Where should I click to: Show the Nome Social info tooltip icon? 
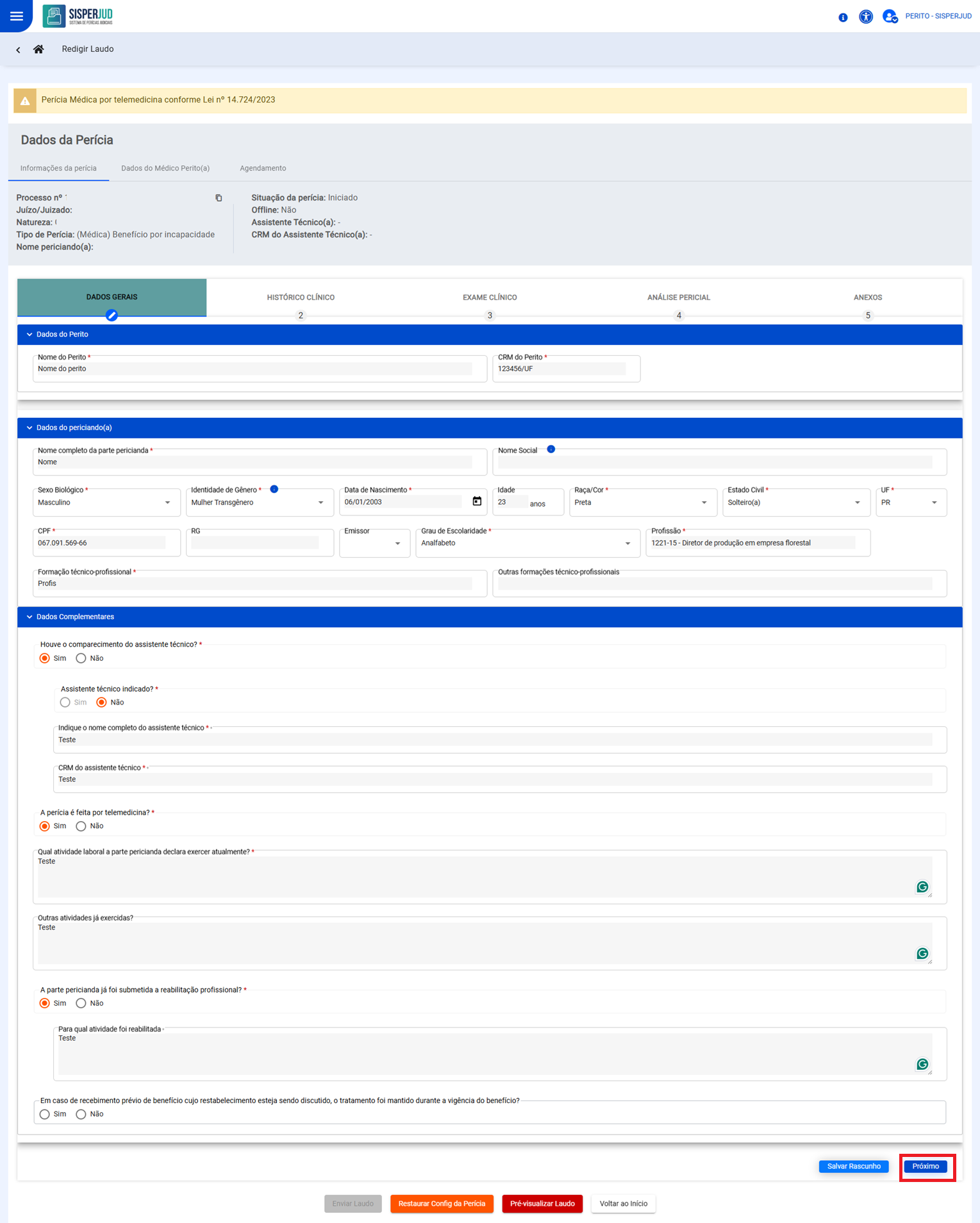click(x=551, y=449)
